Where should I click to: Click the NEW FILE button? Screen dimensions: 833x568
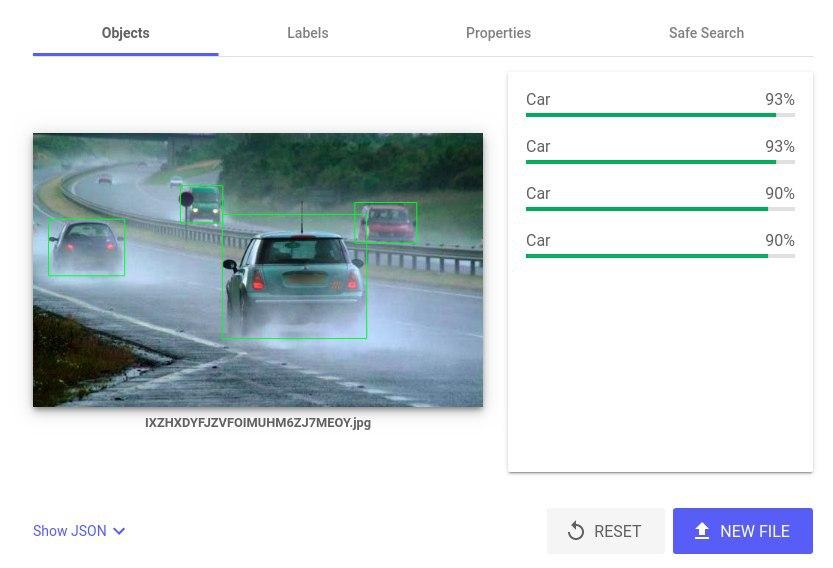pyautogui.click(x=743, y=531)
